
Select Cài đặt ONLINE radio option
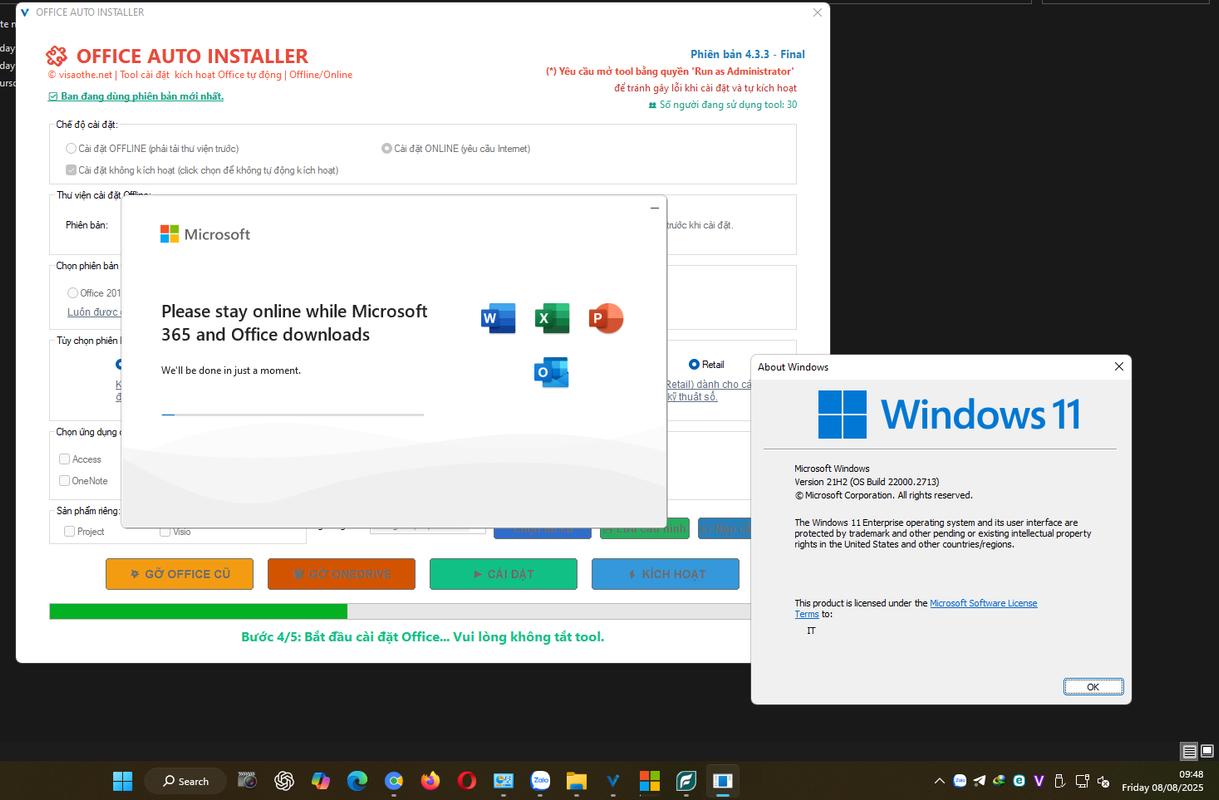387,148
